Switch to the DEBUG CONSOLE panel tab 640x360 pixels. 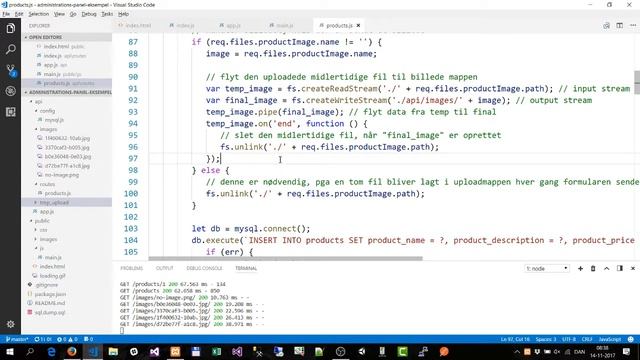[204, 268]
